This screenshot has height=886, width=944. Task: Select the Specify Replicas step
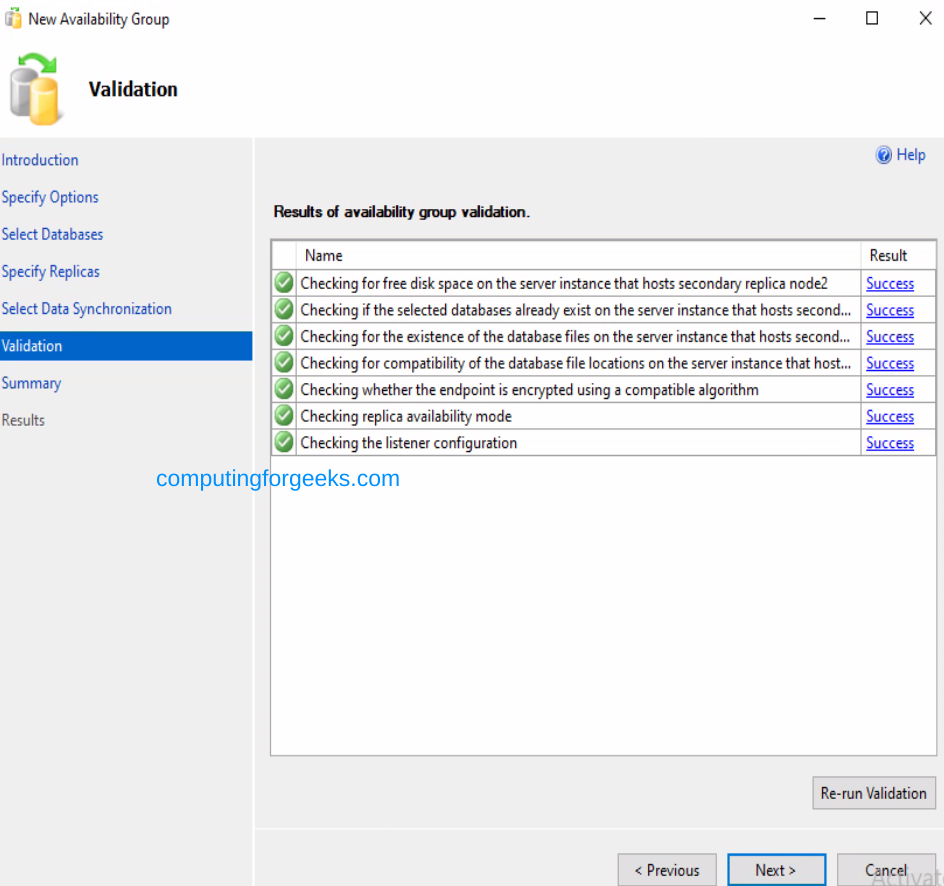coord(51,271)
